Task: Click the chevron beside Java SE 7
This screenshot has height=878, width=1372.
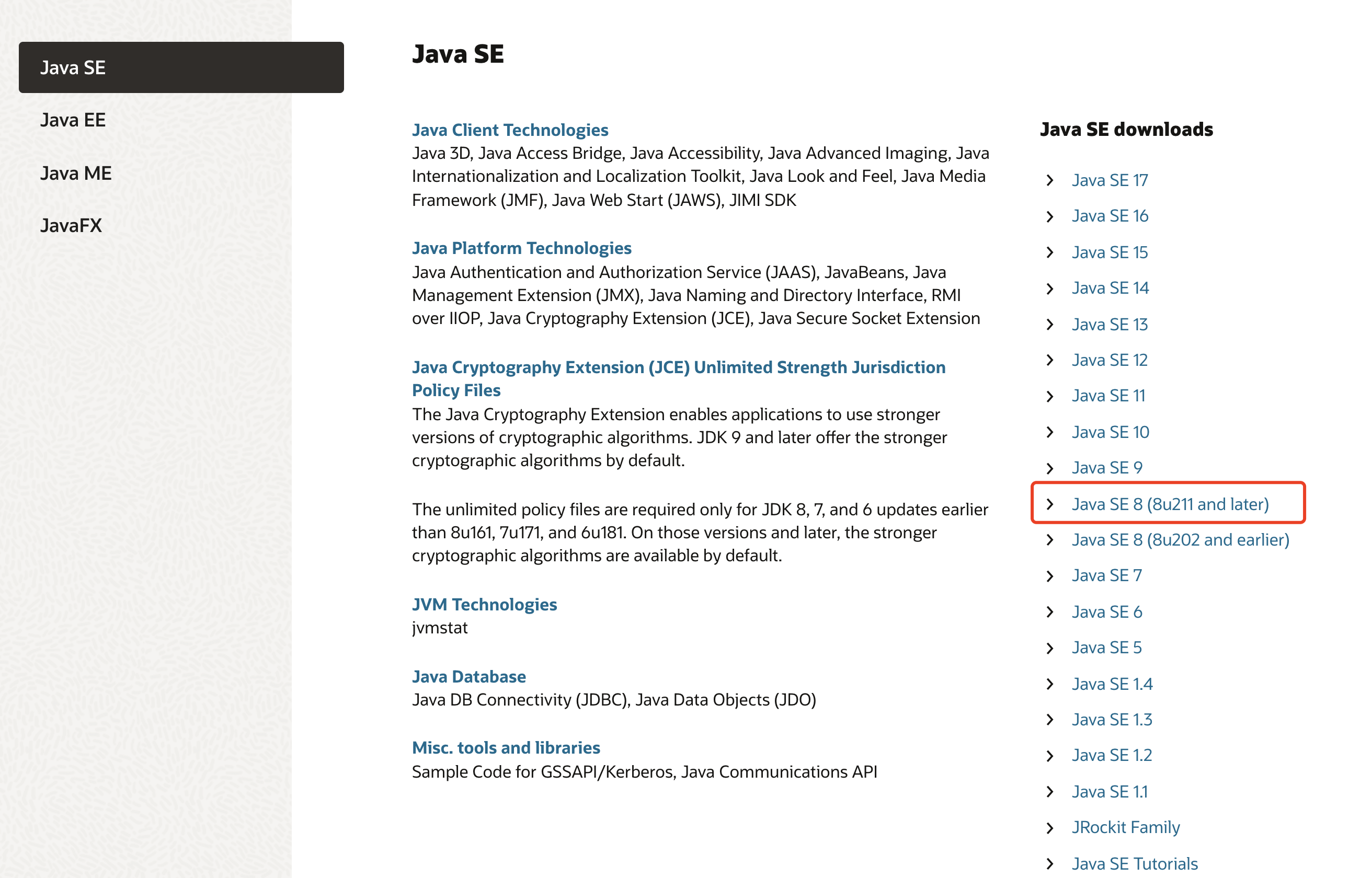Action: [x=1050, y=576]
